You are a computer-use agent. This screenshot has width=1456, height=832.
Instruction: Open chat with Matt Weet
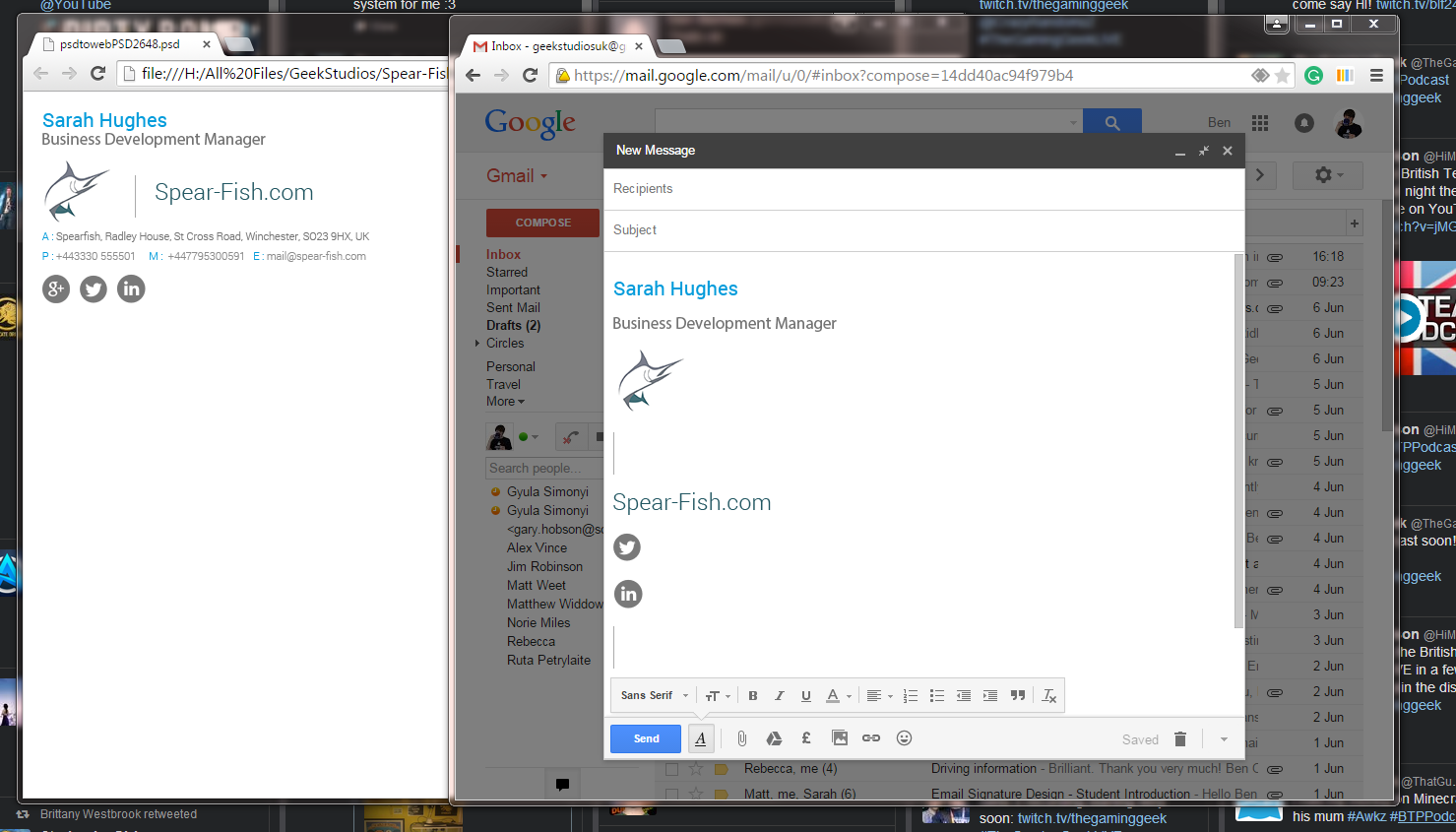(537, 586)
